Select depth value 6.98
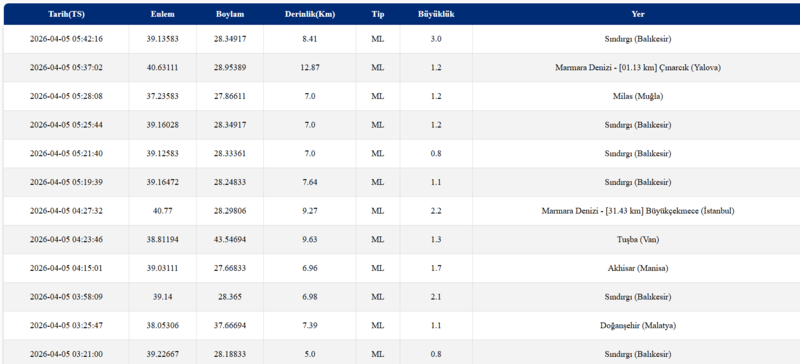The image size is (800, 364). pos(310,296)
